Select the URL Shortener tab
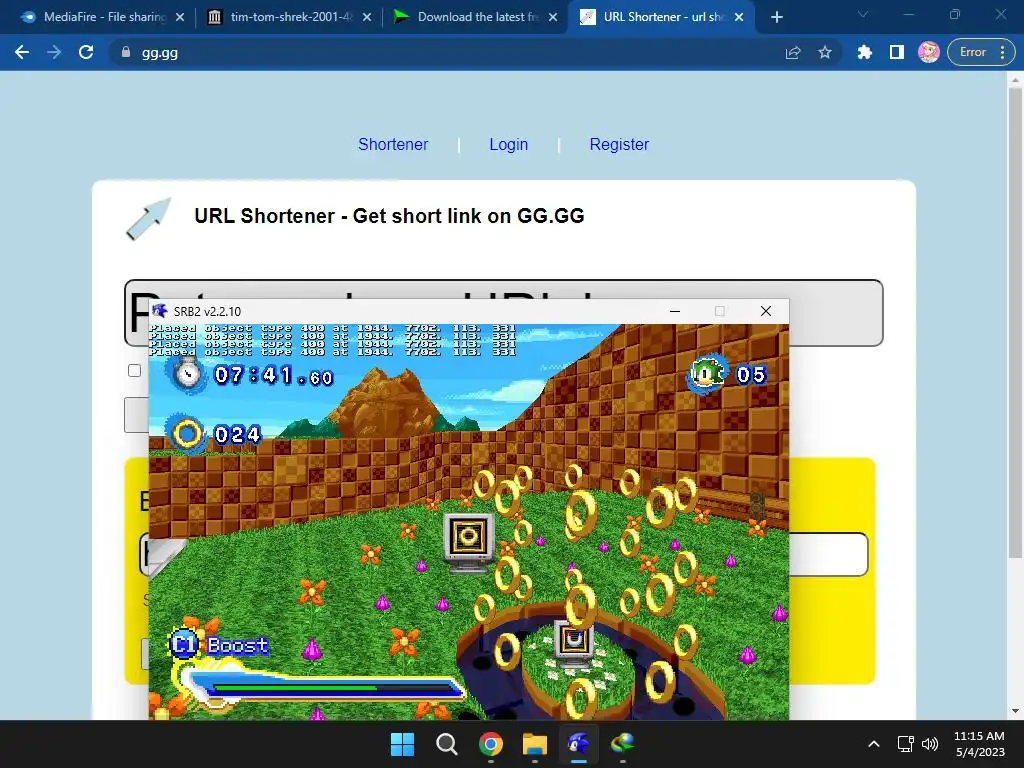1024x768 pixels. tap(662, 17)
